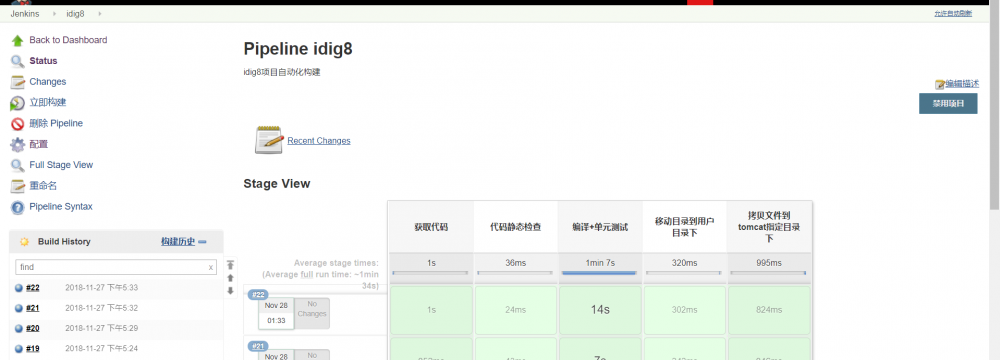Click the 24ms stage cell for build #22
The height and width of the screenshot is (360, 1000).
click(x=516, y=310)
